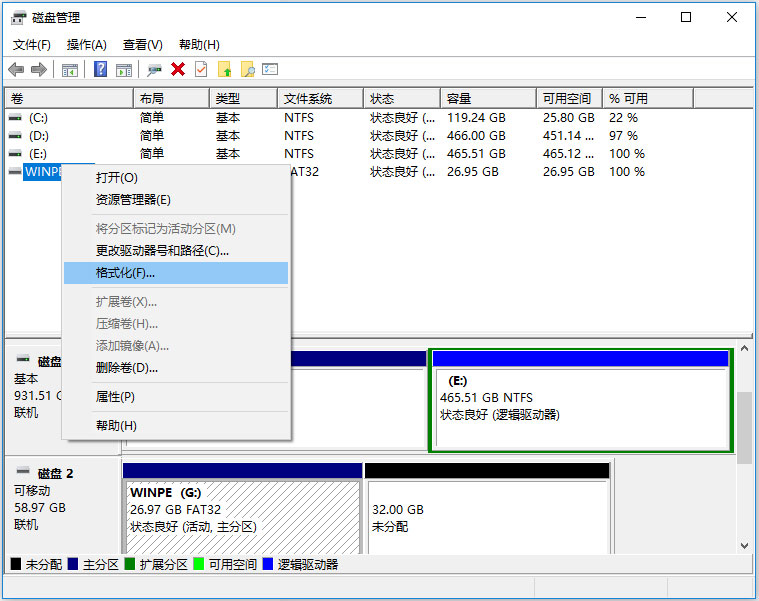Click the folder with magnifier icon
The height and width of the screenshot is (601, 759).
click(247, 69)
